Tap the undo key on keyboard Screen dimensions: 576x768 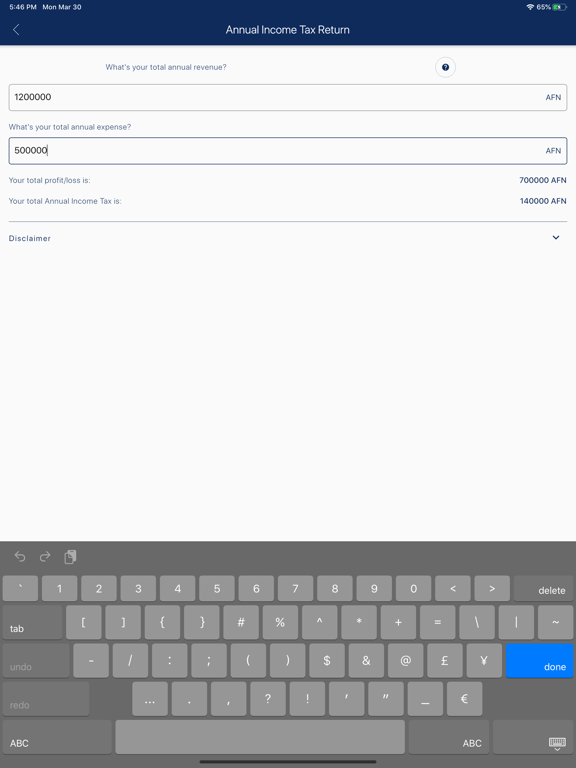pyautogui.click(x=36, y=661)
